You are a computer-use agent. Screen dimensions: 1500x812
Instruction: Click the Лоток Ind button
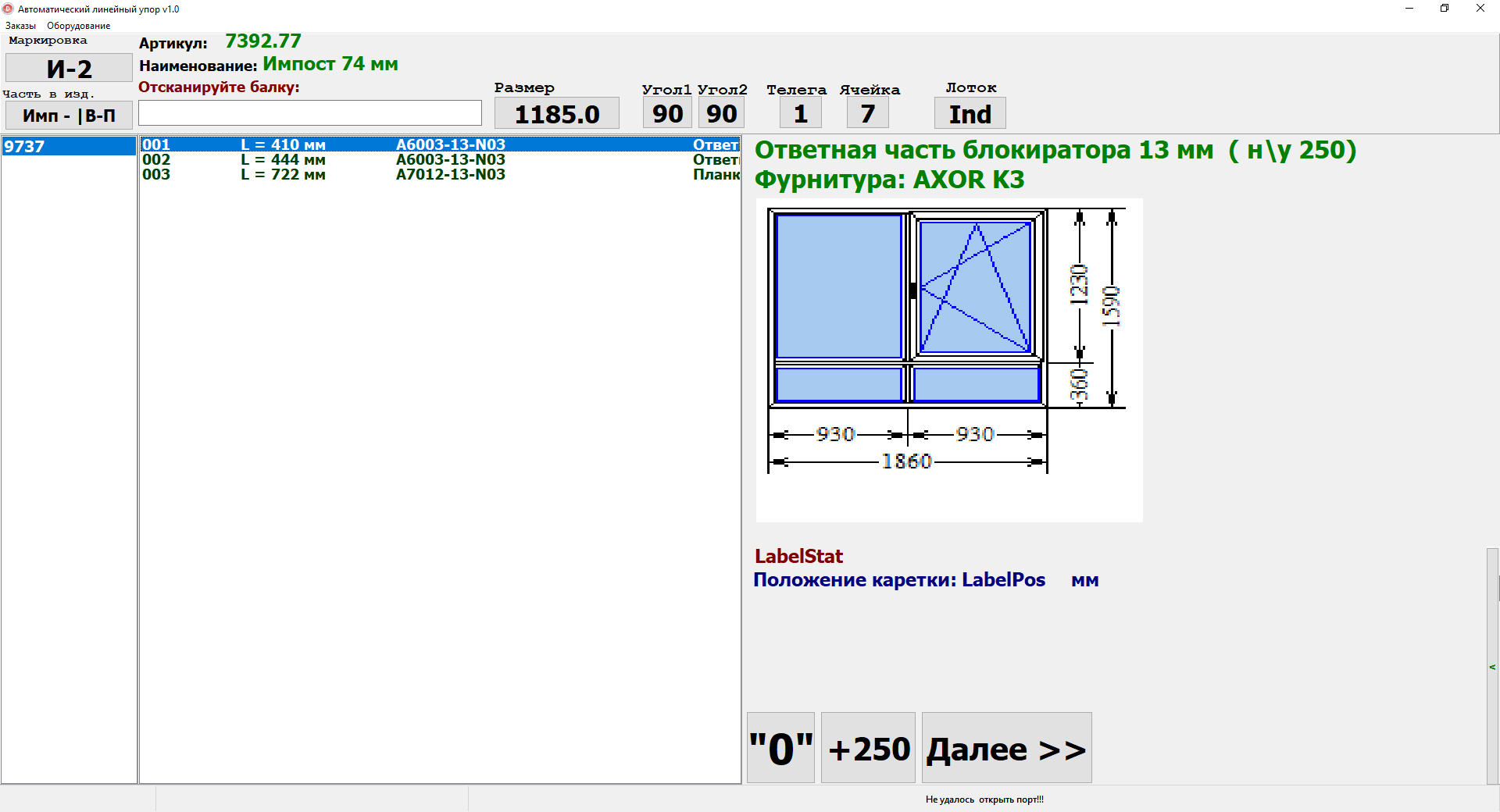coord(970,114)
